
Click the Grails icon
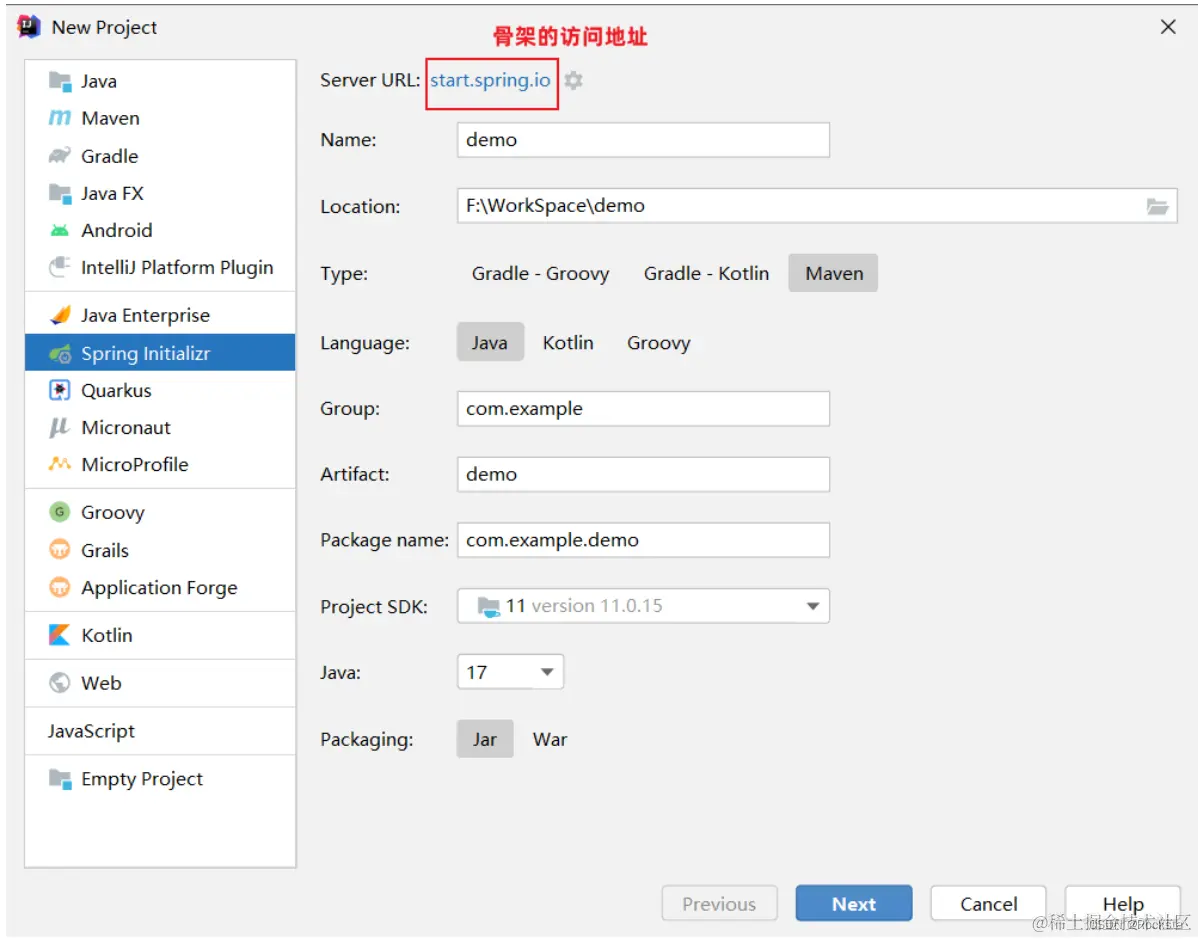pyautogui.click(x=60, y=549)
